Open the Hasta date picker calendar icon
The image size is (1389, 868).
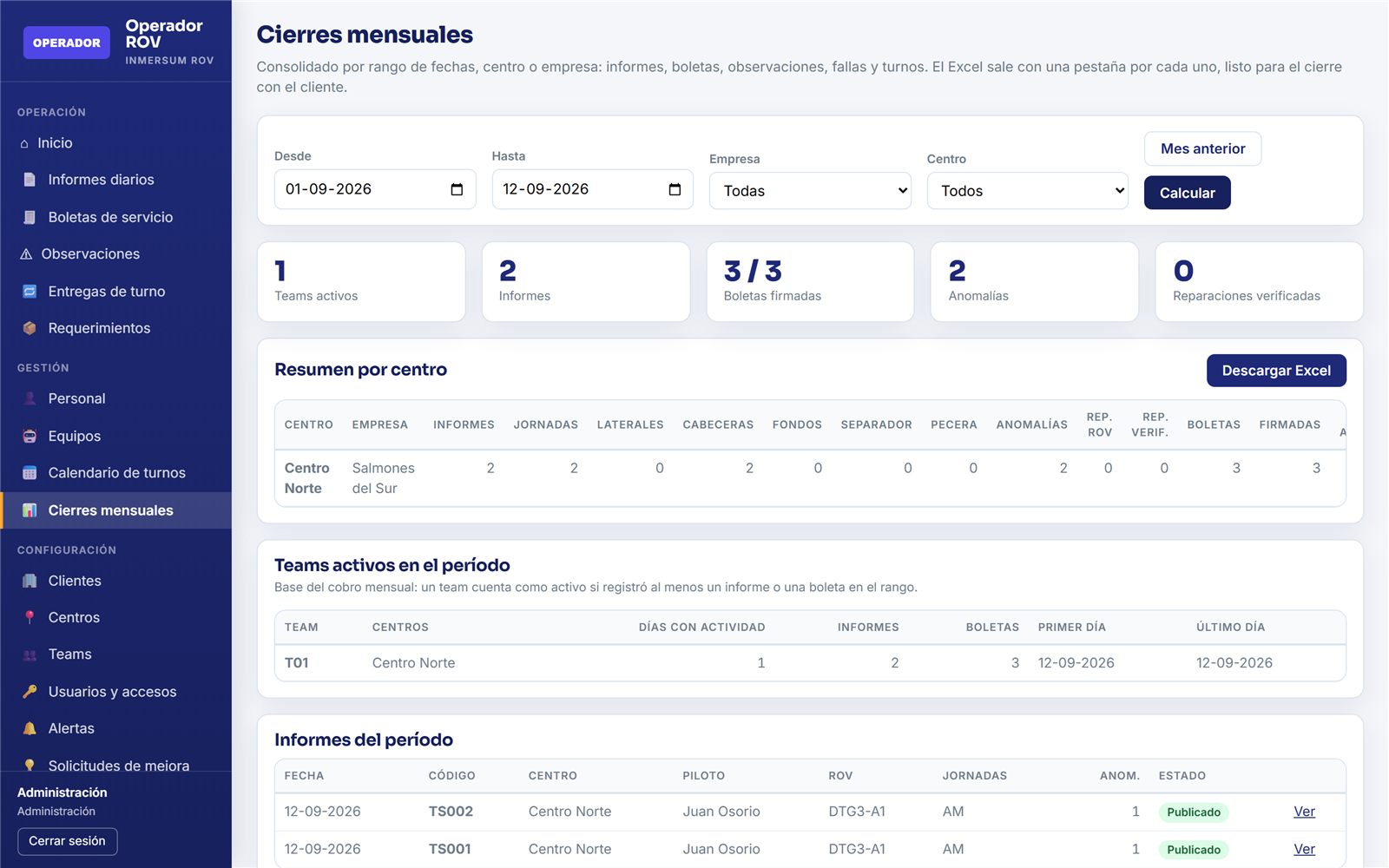675,189
